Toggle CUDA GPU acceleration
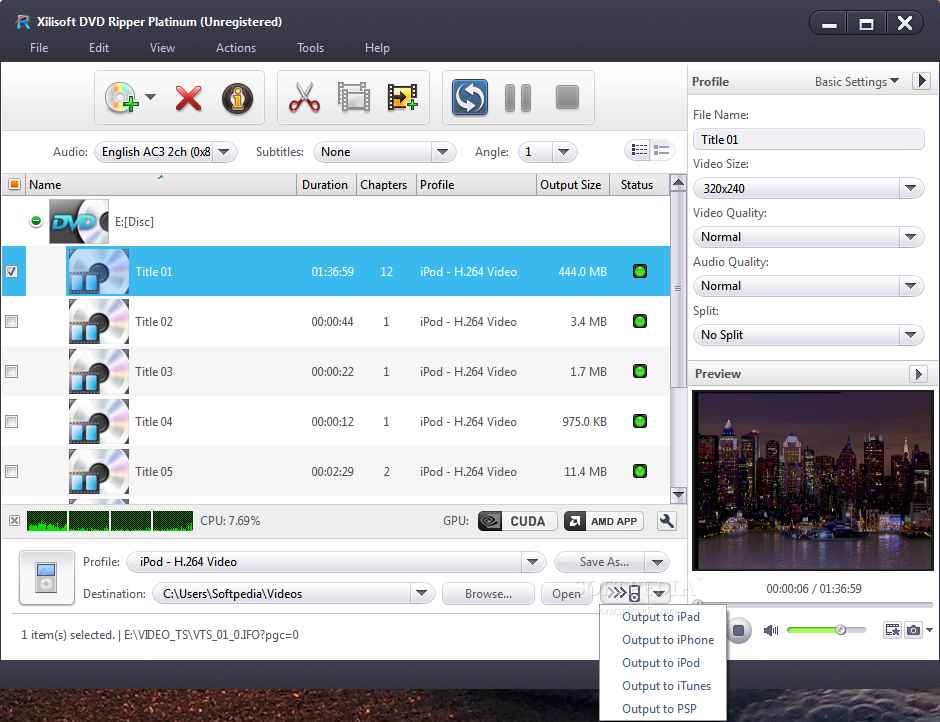The width and height of the screenshot is (940, 722). tap(517, 521)
